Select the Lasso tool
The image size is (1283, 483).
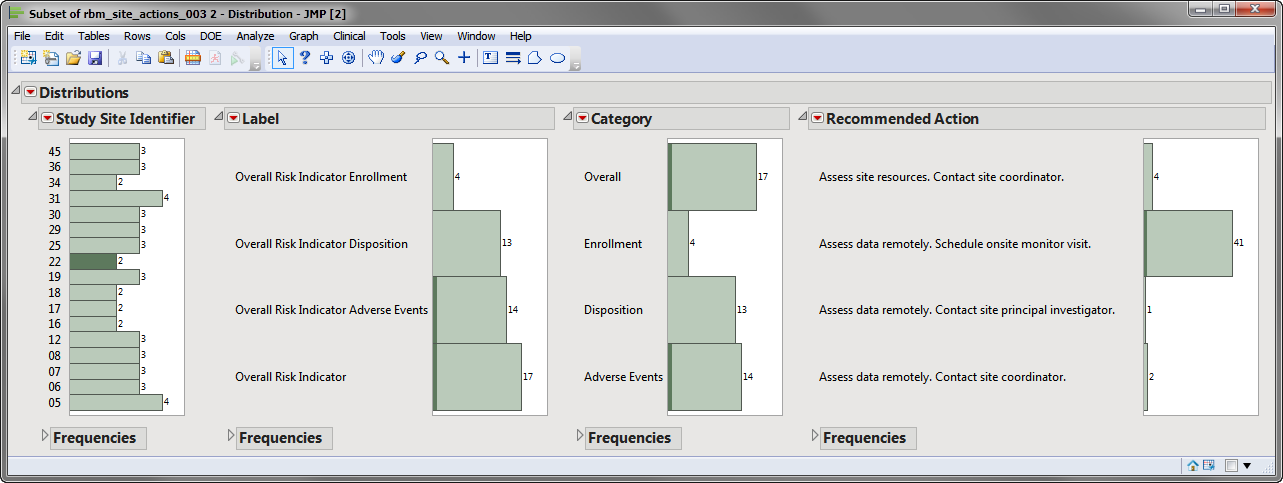420,58
